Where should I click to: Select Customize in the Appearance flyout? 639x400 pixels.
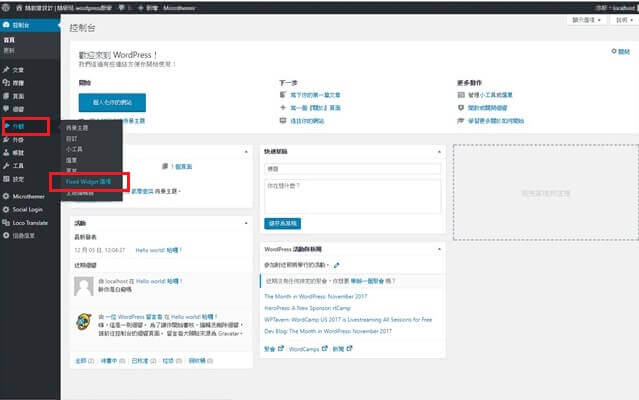[72, 139]
